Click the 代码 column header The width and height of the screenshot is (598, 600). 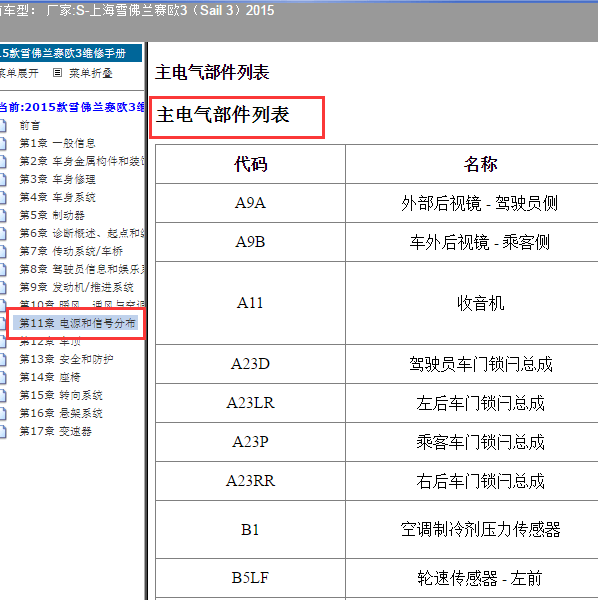click(251, 164)
